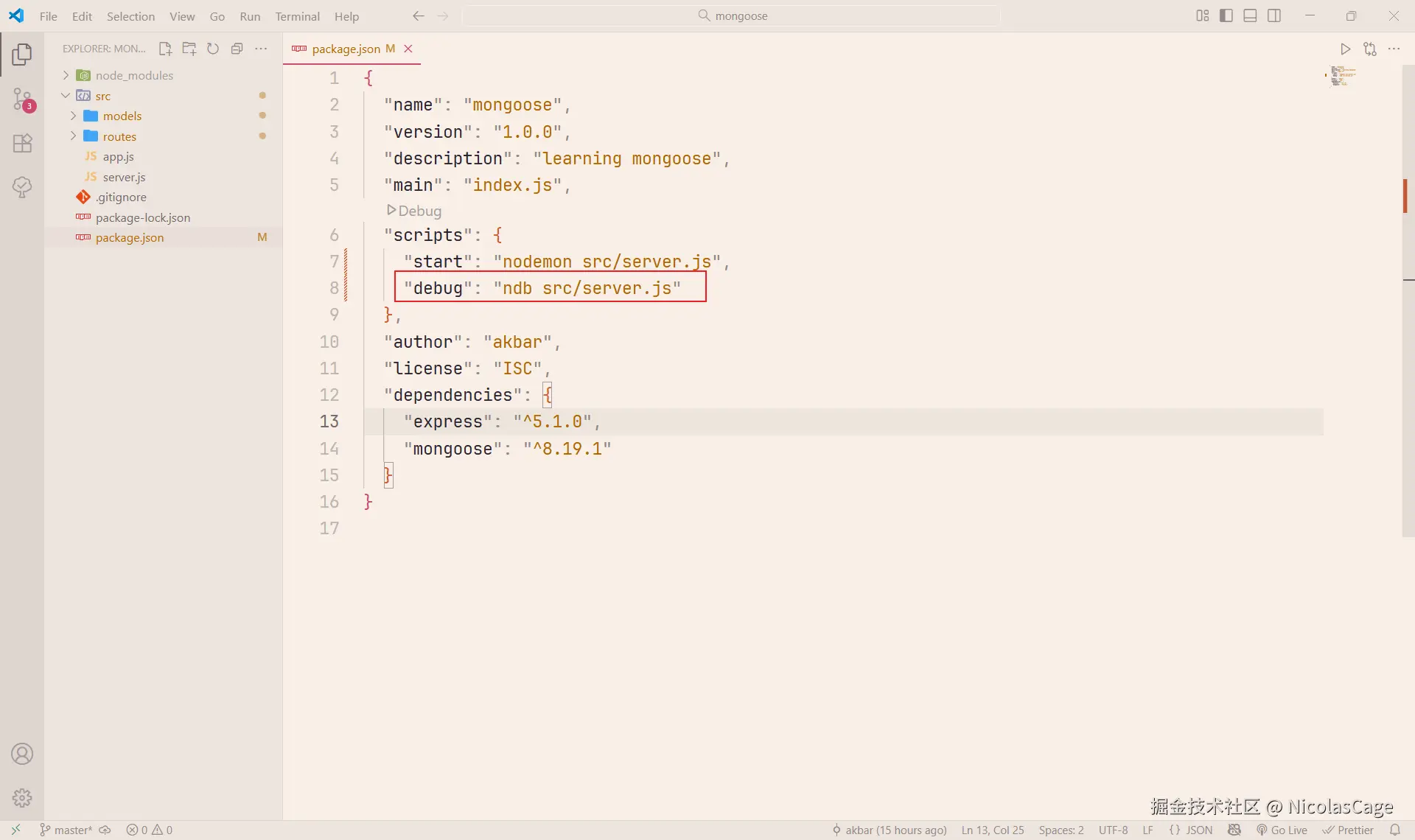Open the Accounts icon in the activity bar
Image resolution: width=1415 pixels, height=840 pixels.
click(22, 754)
